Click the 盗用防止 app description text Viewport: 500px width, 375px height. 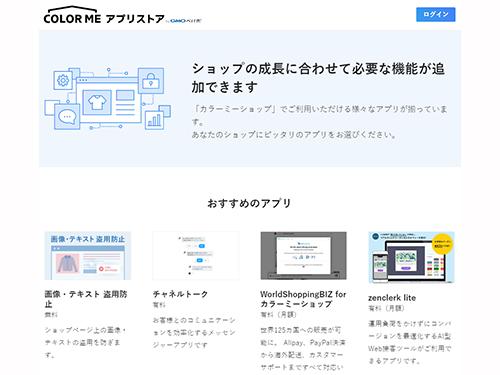coord(86,342)
